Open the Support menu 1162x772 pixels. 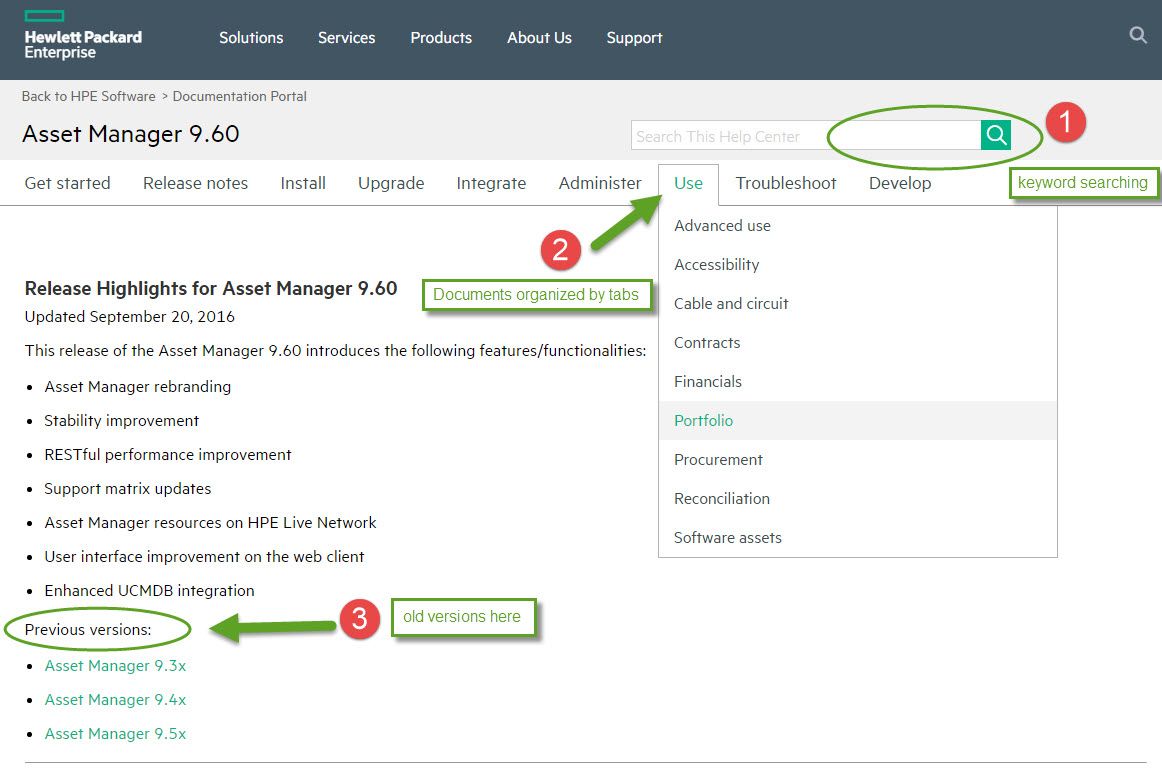coord(634,38)
